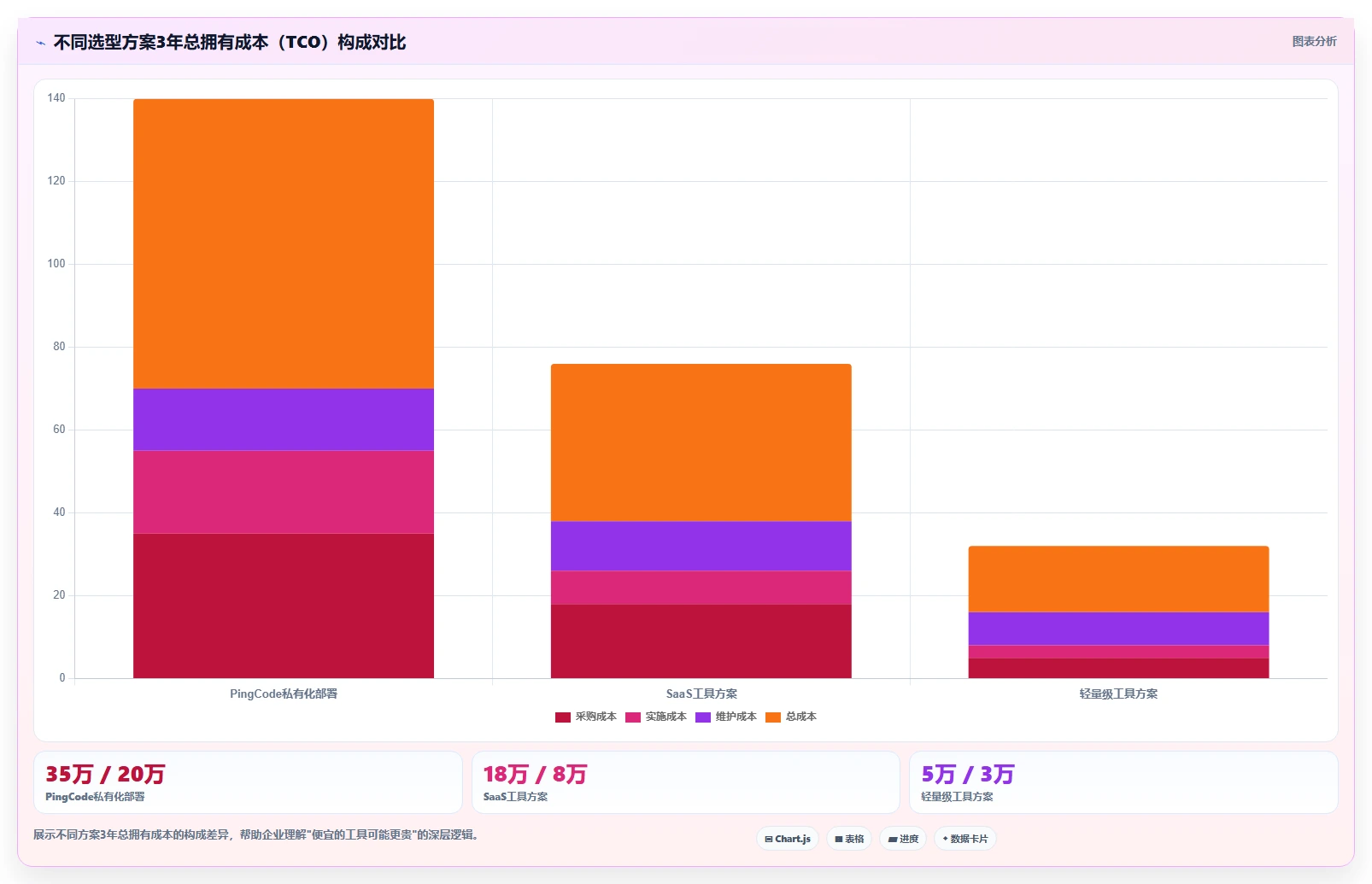Image resolution: width=1372 pixels, height=884 pixels.
Task: Click the TCO chart title text
Action: pos(230,42)
